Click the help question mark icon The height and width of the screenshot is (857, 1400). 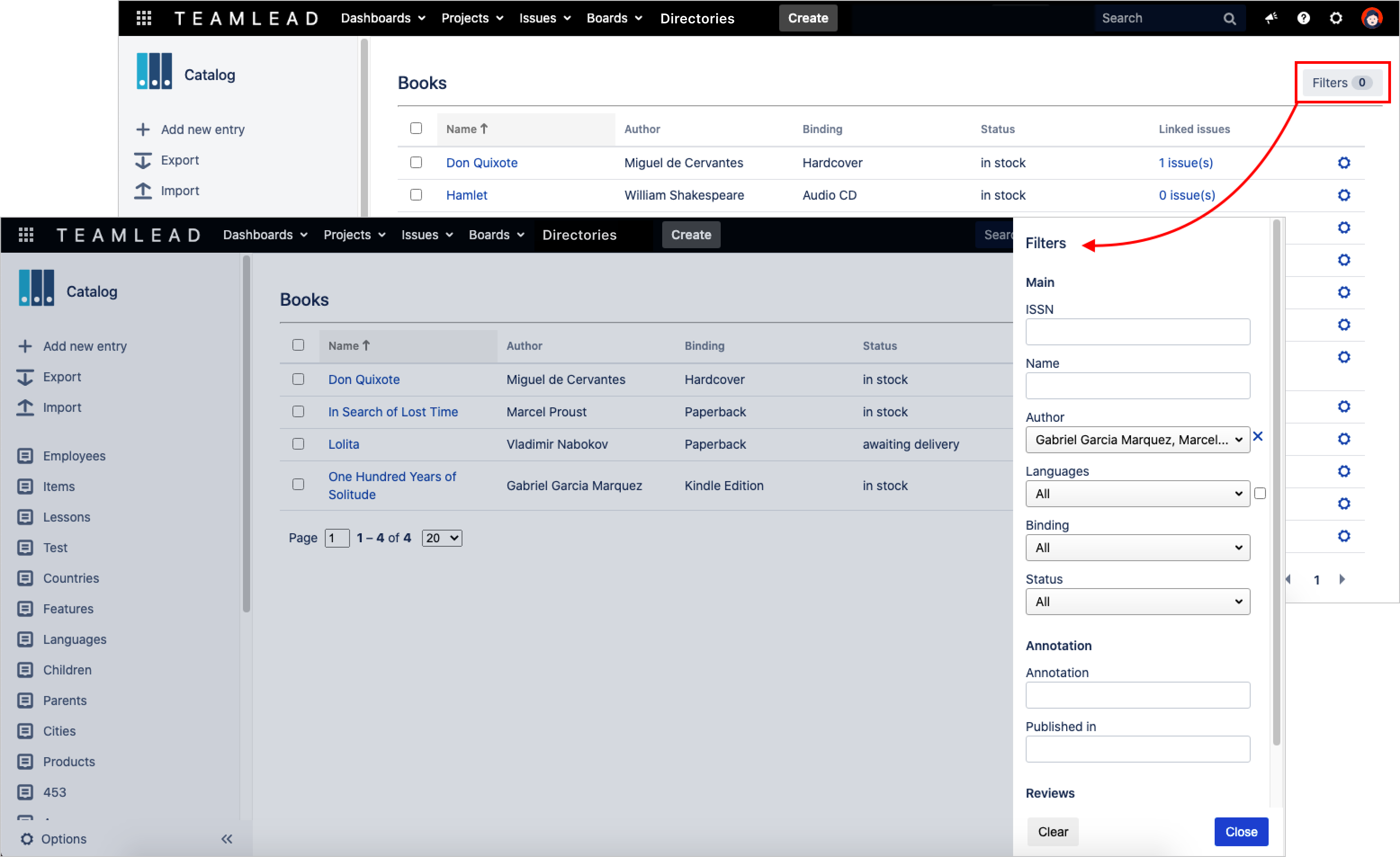pyautogui.click(x=1303, y=18)
